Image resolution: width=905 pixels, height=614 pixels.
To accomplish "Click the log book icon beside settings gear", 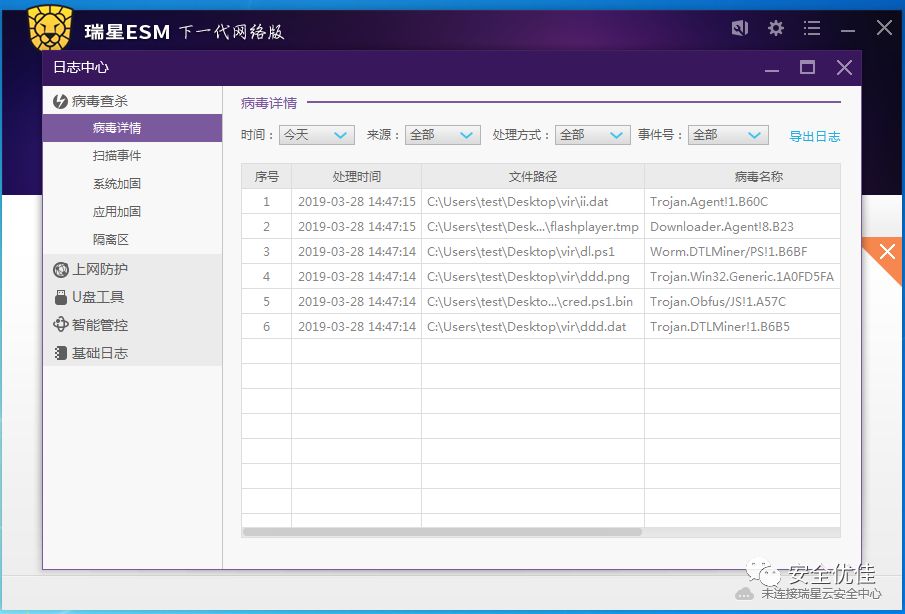I will [x=740, y=28].
